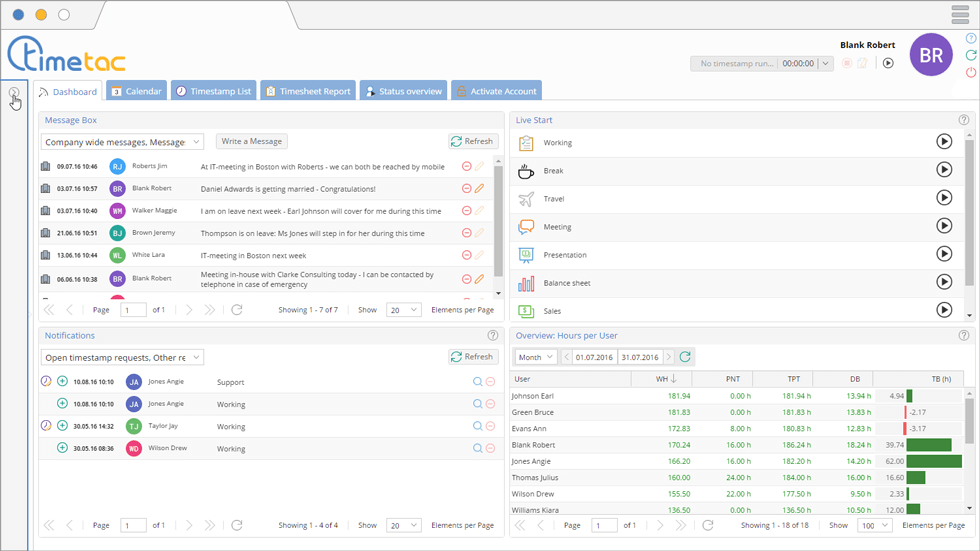Viewport: 980px width, 551px height.
Task: Open the running timestamp dropdown arrow
Action: coord(825,63)
